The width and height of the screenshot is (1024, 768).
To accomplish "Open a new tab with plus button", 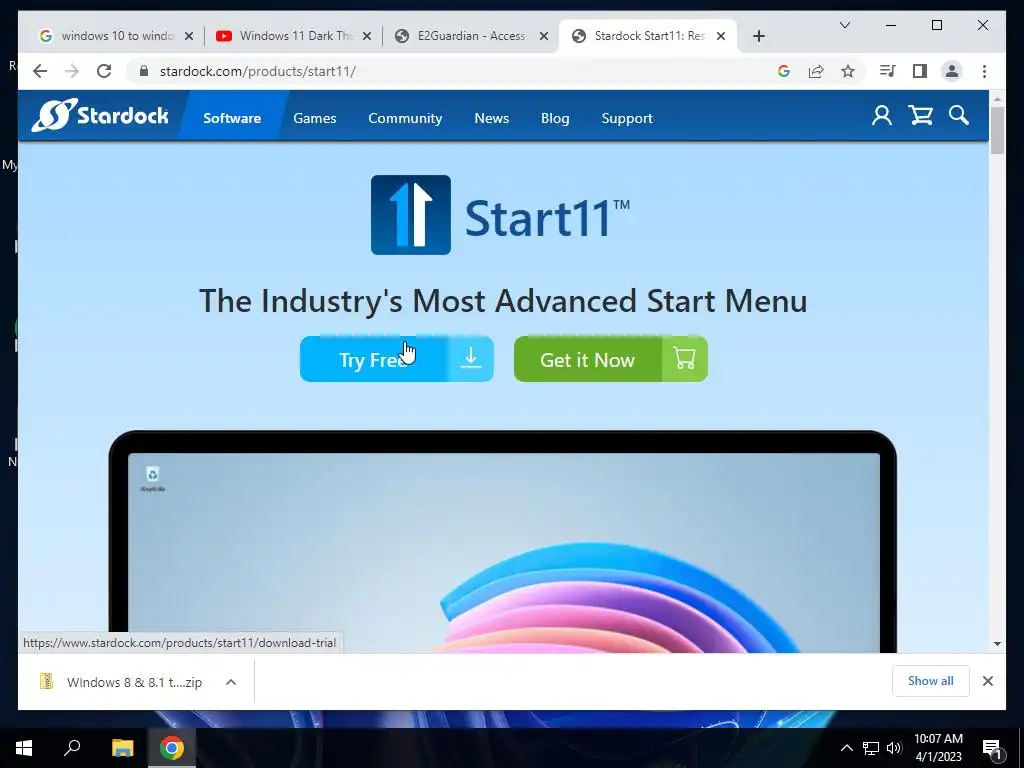I will 758,36.
